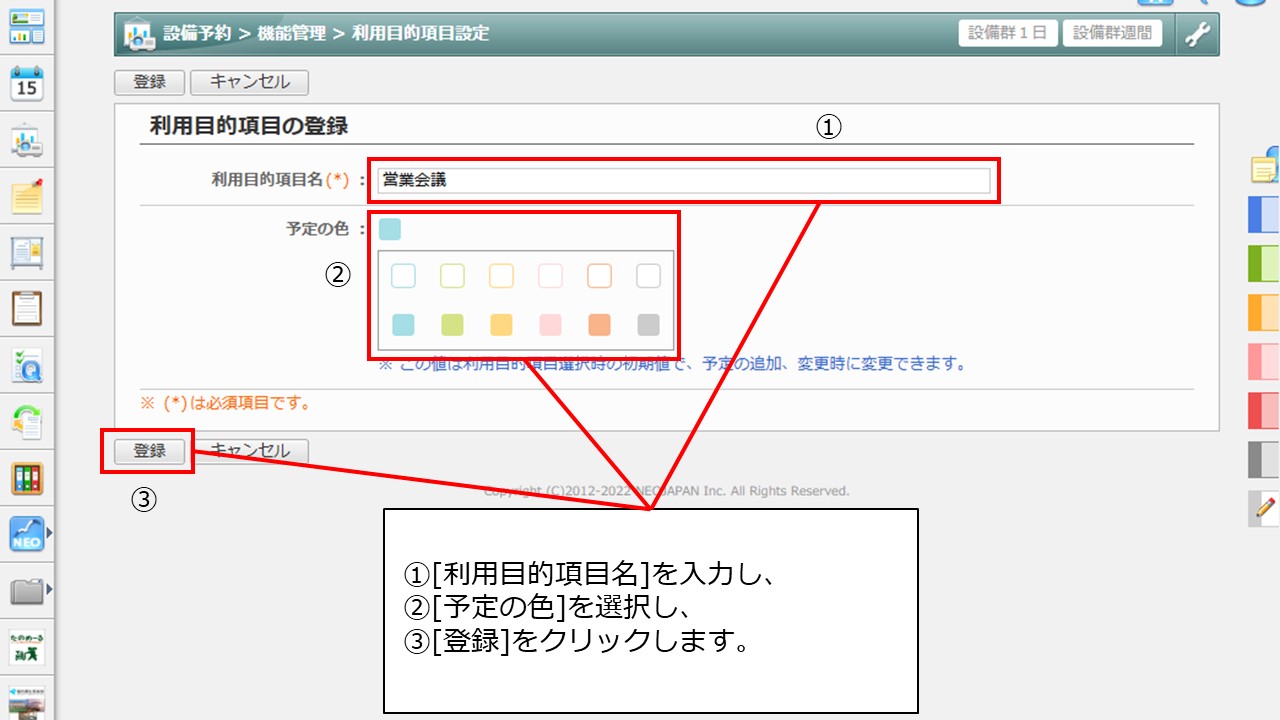Screen dimensions: 1280x720
Task: Pick the filled pink color swatch
Action: click(550, 325)
